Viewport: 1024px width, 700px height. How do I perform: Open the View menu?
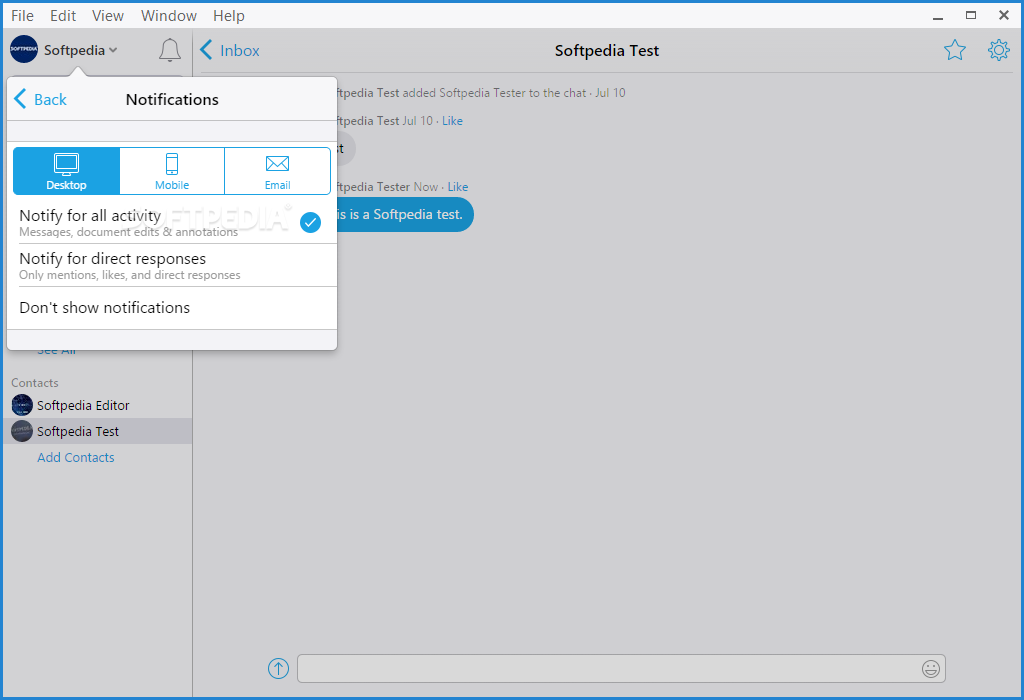tap(108, 16)
